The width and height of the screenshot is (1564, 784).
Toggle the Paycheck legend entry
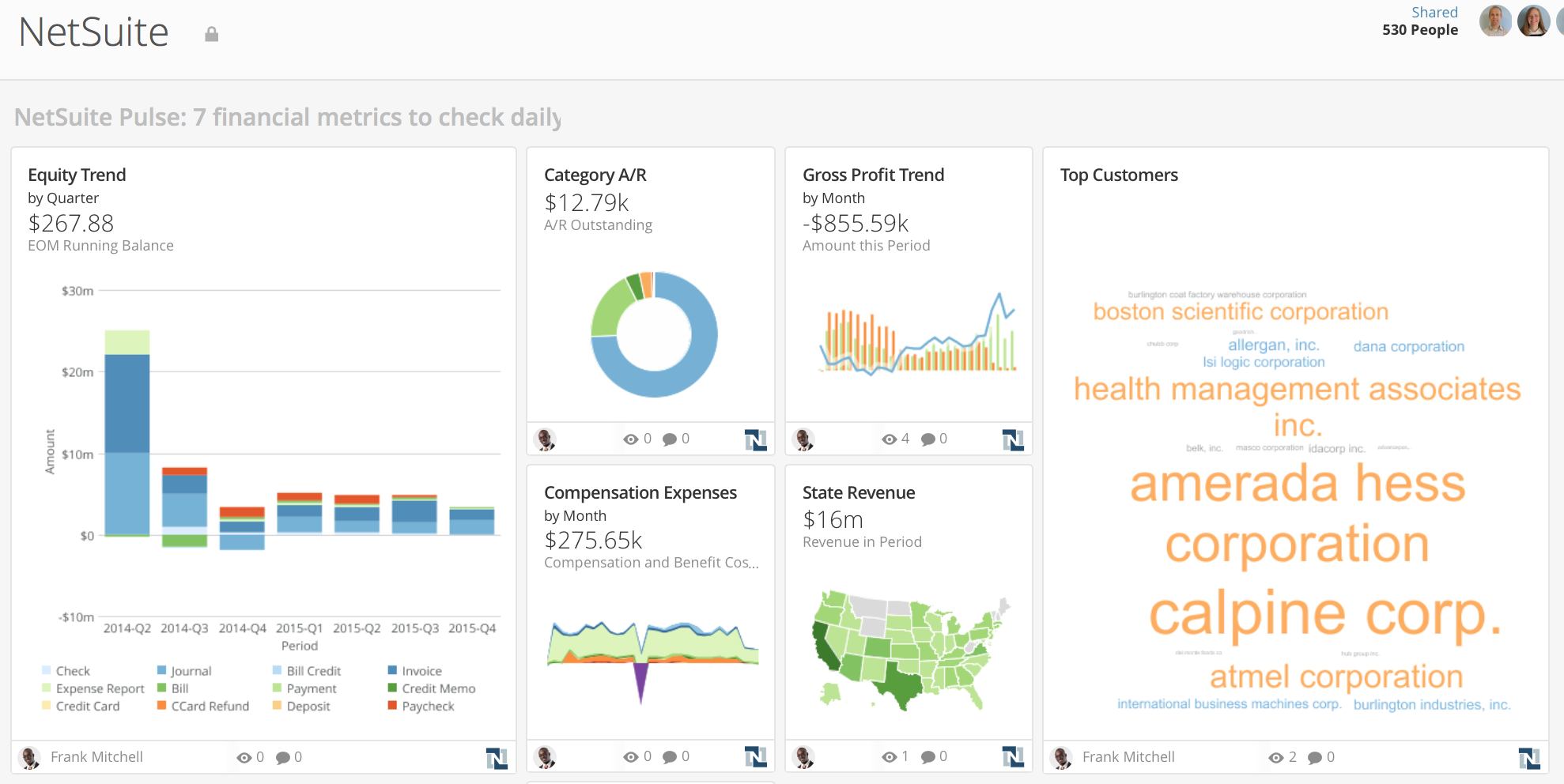(x=427, y=706)
